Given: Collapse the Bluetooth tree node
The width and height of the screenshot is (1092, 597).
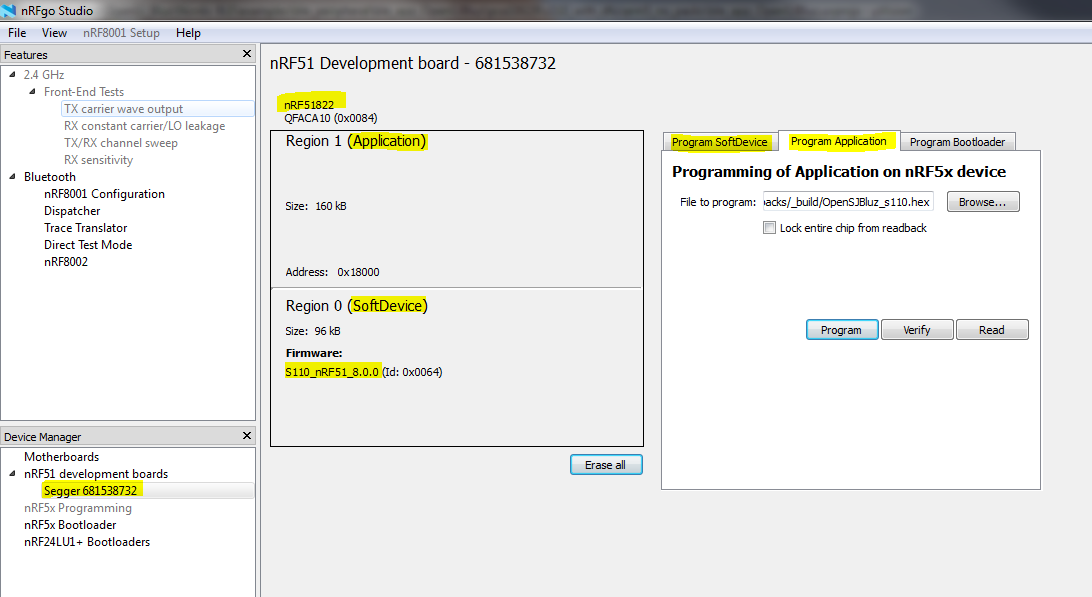Looking at the screenshot, I should pyautogui.click(x=13, y=176).
